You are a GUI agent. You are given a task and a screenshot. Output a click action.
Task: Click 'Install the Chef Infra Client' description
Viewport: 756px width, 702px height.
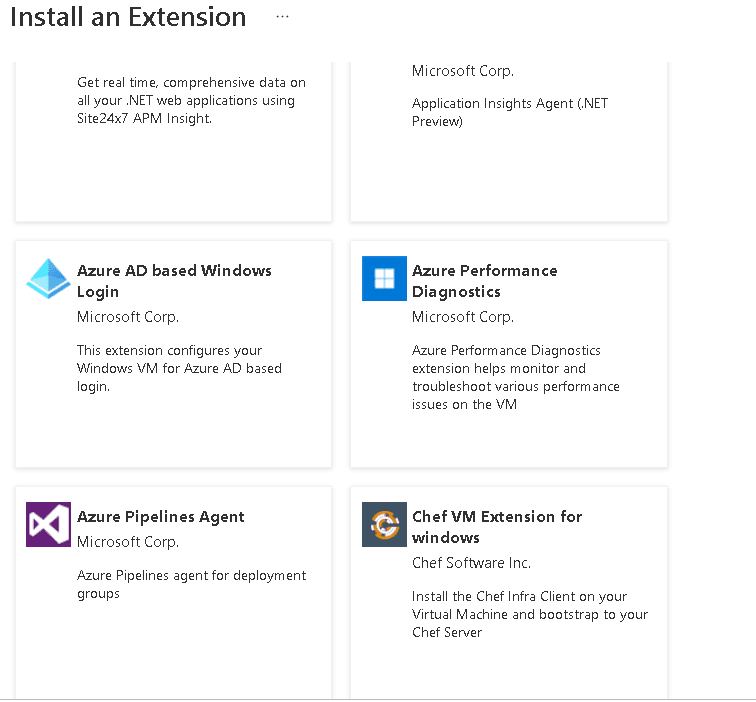pyautogui.click(x=530, y=614)
